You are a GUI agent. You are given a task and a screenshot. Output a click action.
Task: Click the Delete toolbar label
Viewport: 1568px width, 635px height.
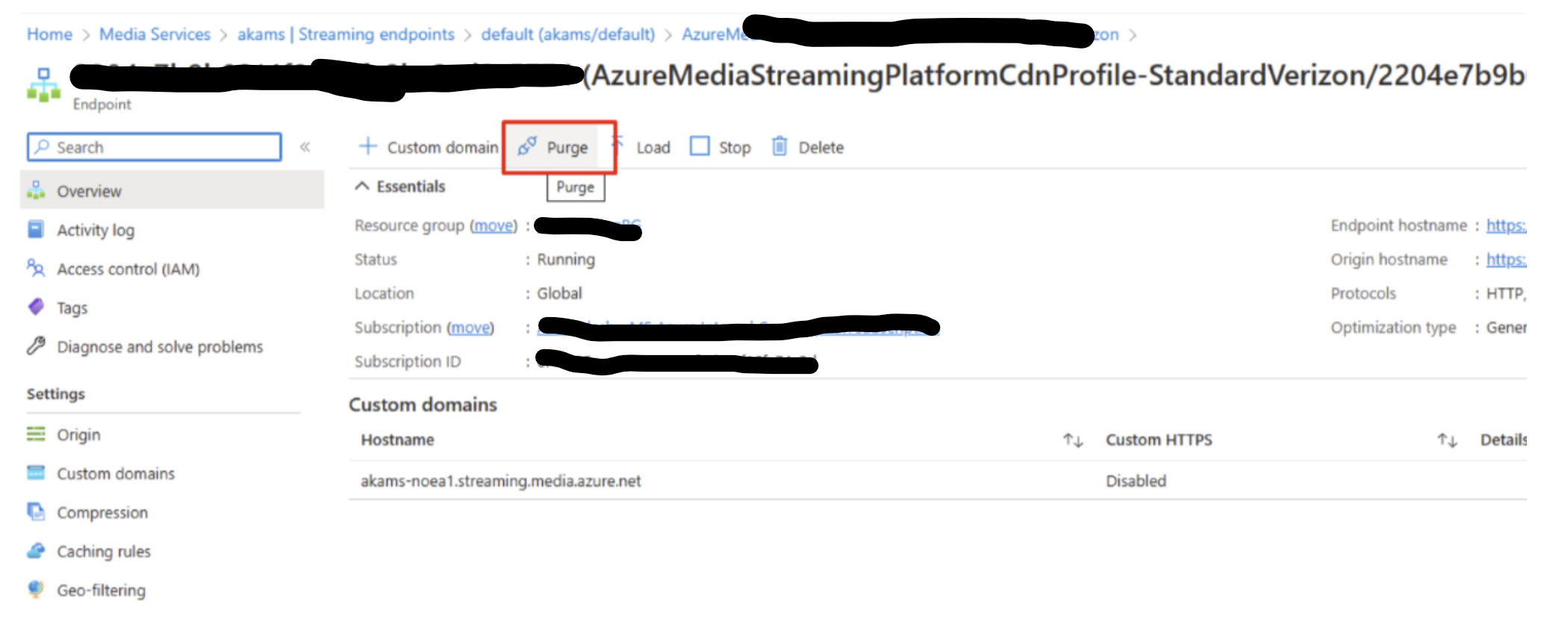tap(821, 147)
